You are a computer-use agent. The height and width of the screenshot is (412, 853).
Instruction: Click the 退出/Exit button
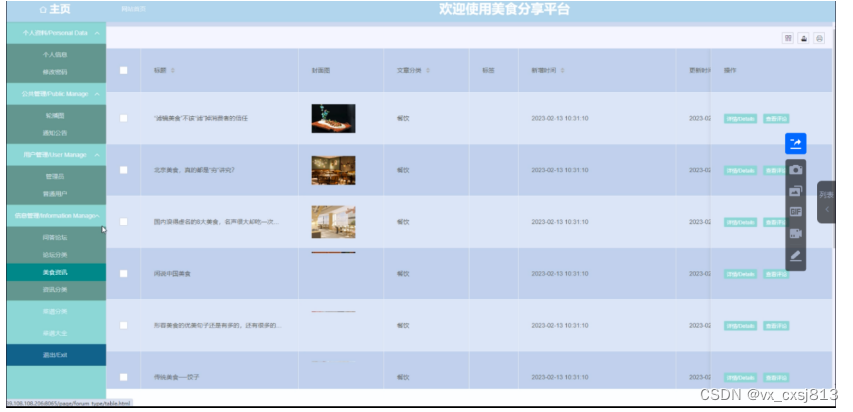click(x=57, y=355)
